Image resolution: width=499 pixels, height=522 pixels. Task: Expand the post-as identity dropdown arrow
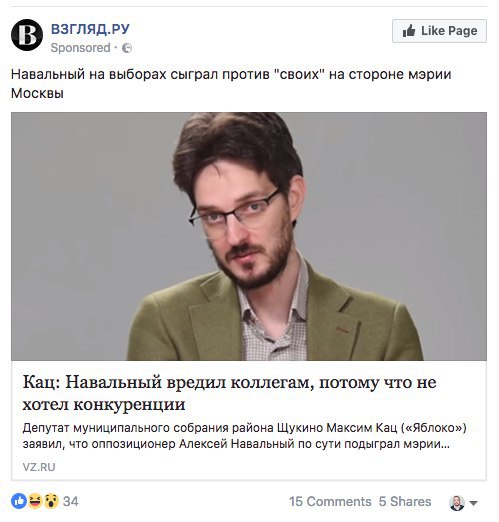coord(474,503)
